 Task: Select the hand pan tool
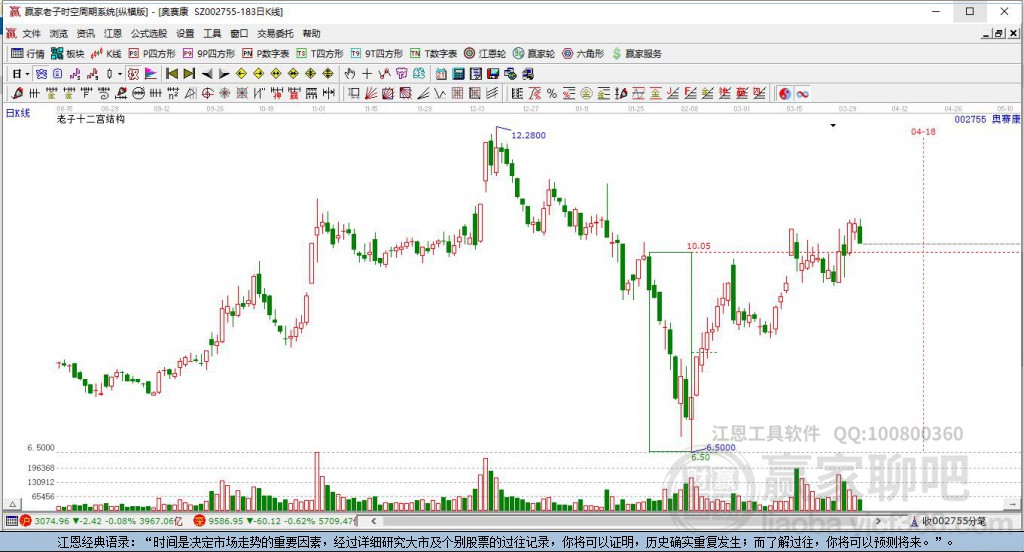pos(349,74)
